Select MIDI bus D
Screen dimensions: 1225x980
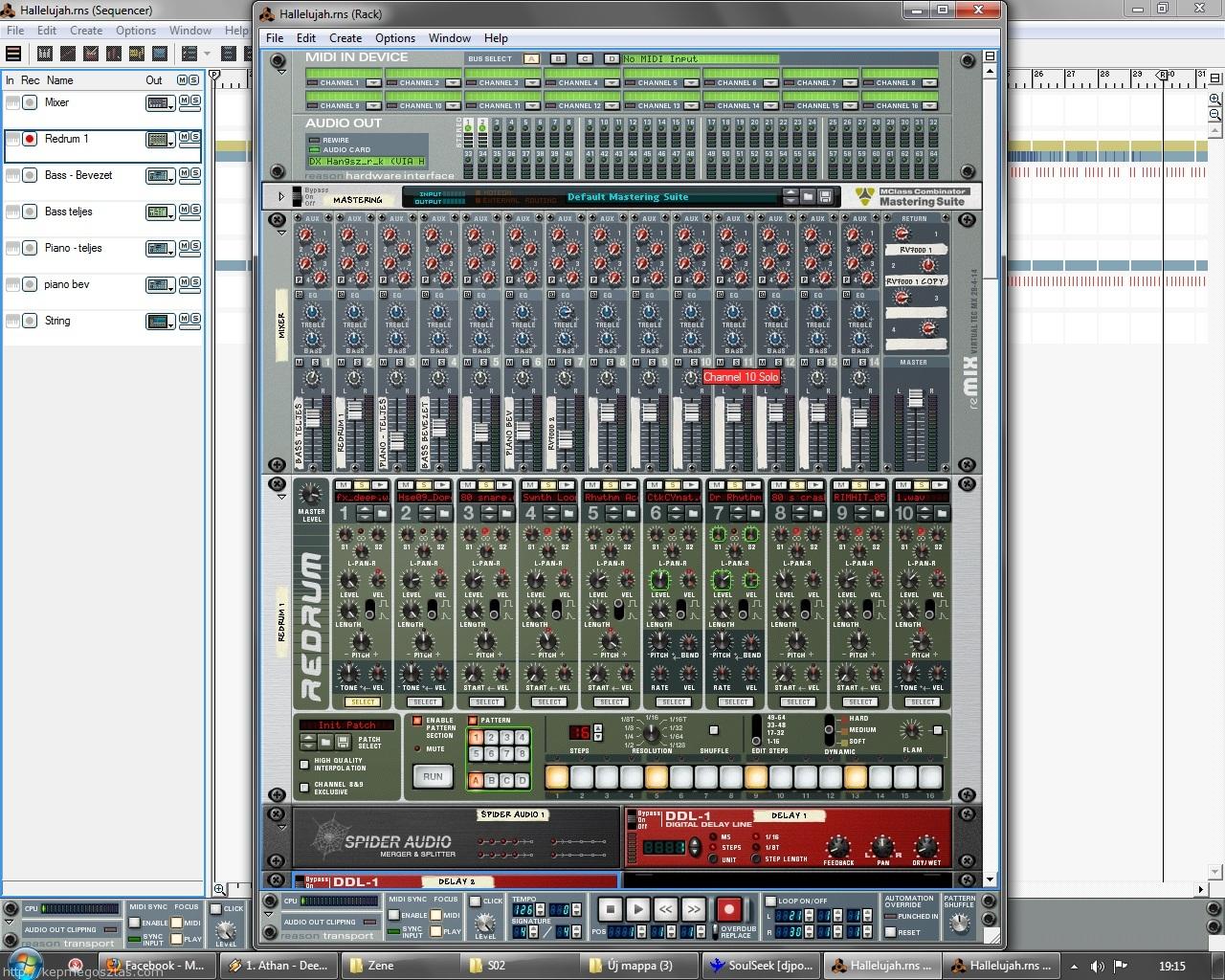612,59
